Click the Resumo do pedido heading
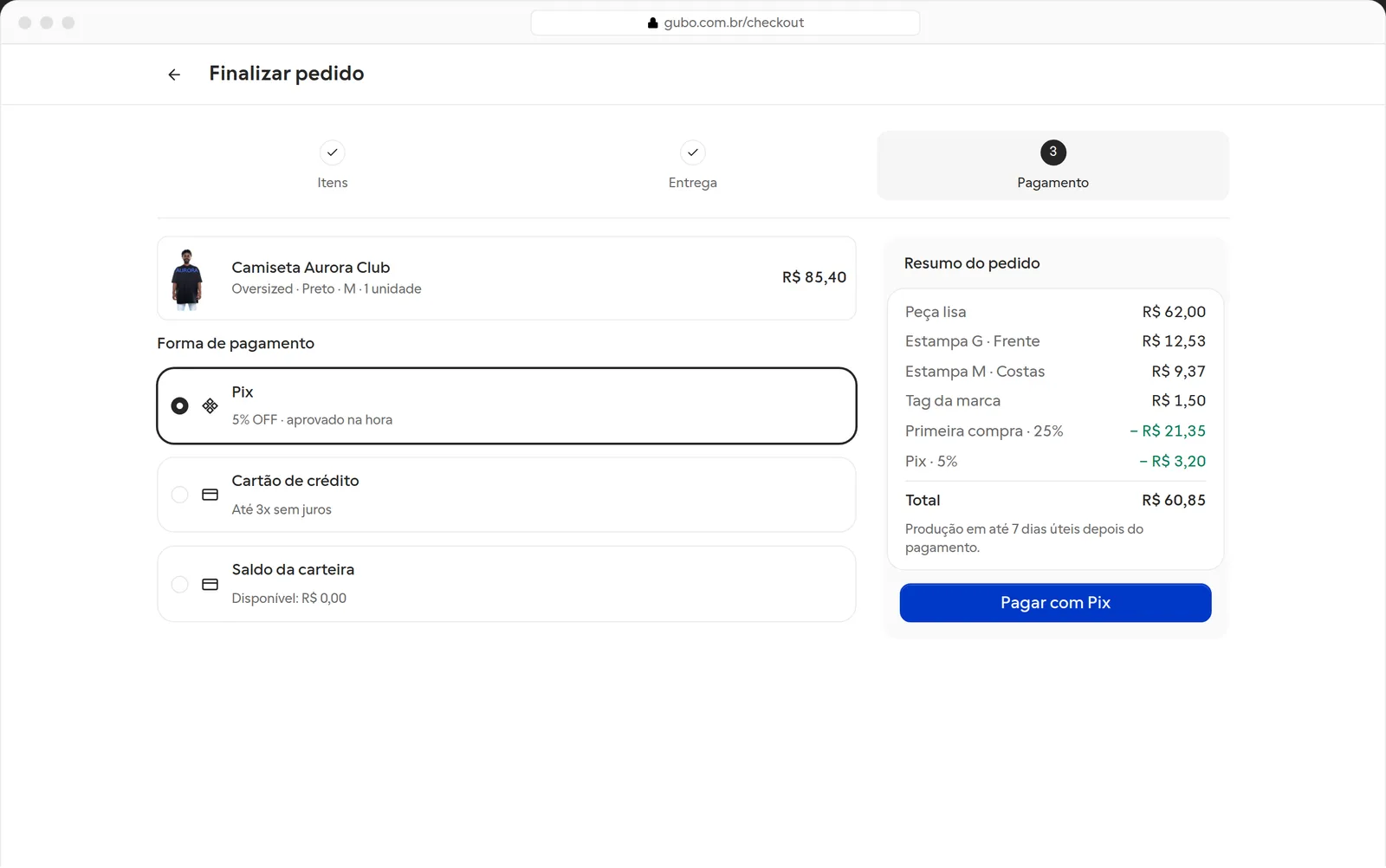 [x=972, y=263]
